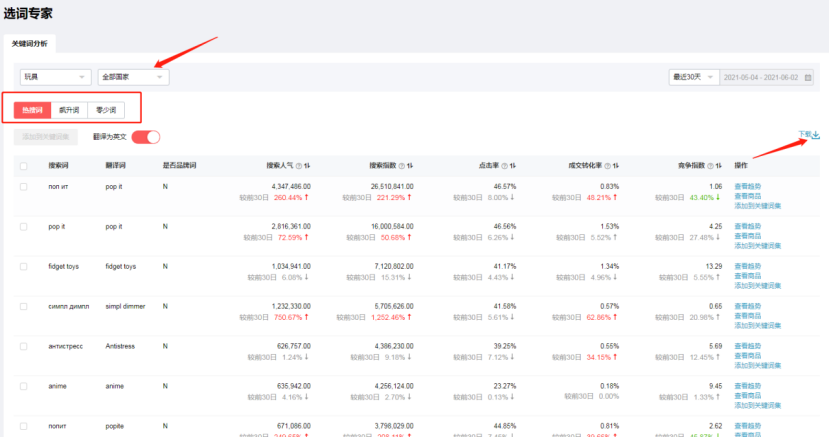Viewport: 829px width, 437px height.
Task: Sort by 搜索指数 column arrows
Action: pos(412,165)
